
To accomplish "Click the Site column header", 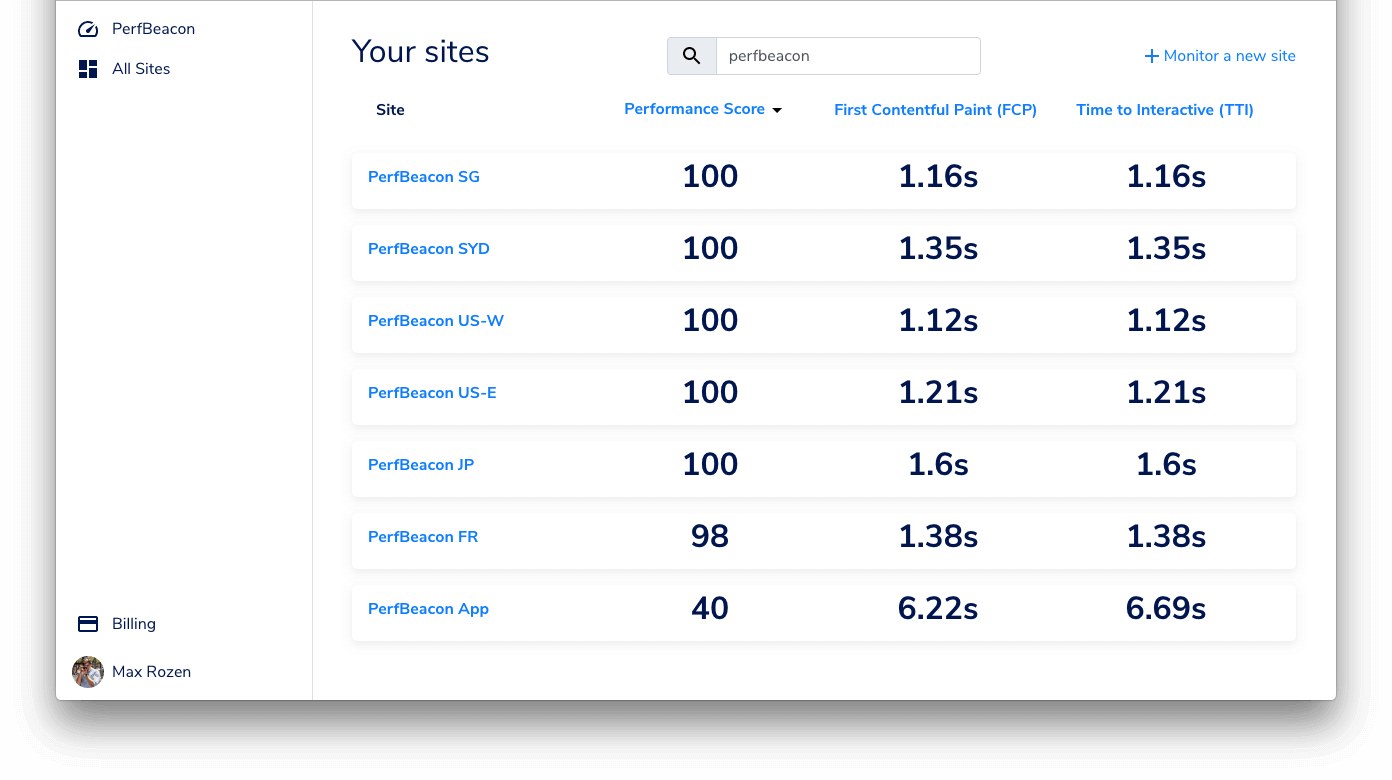I will pyautogui.click(x=390, y=110).
